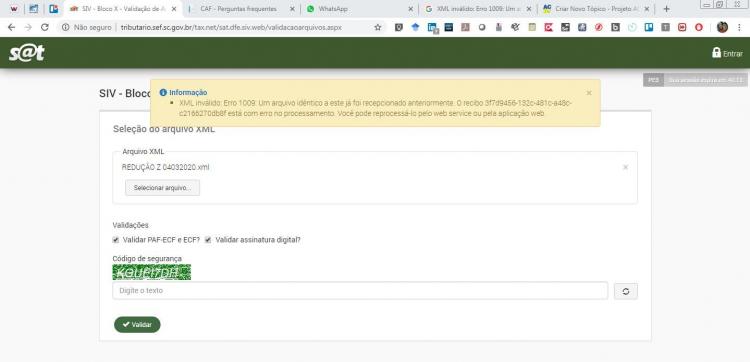Reload the page with browser refresh icon
Screen dimensions: 750x362
[x=44, y=27]
